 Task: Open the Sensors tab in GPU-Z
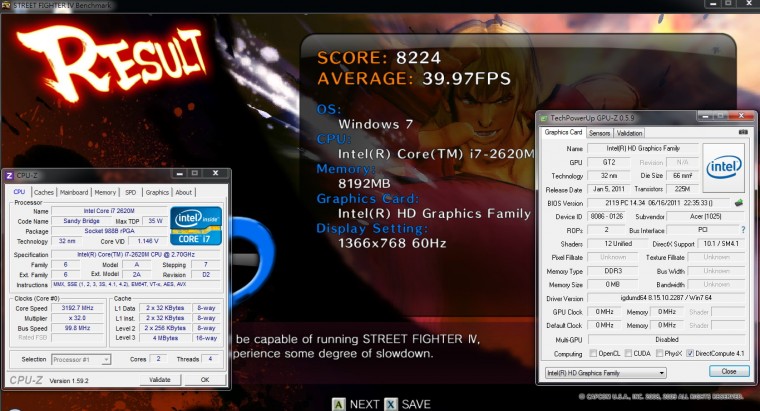click(x=600, y=133)
